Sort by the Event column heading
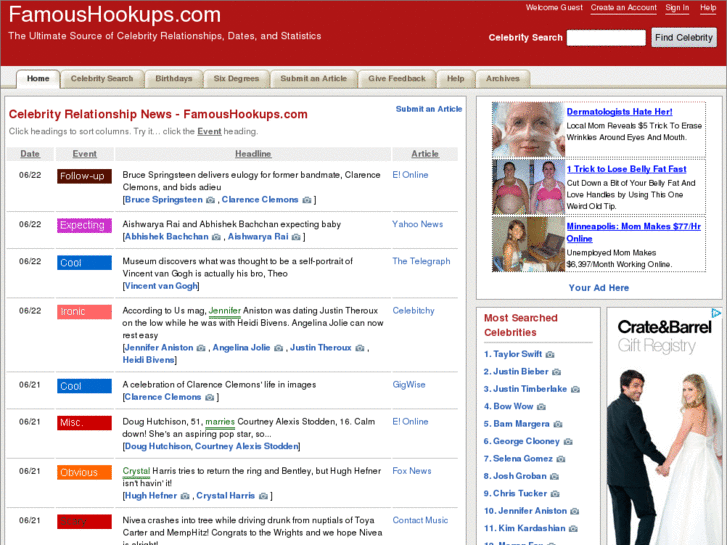The height and width of the screenshot is (545, 727). click(x=84, y=154)
